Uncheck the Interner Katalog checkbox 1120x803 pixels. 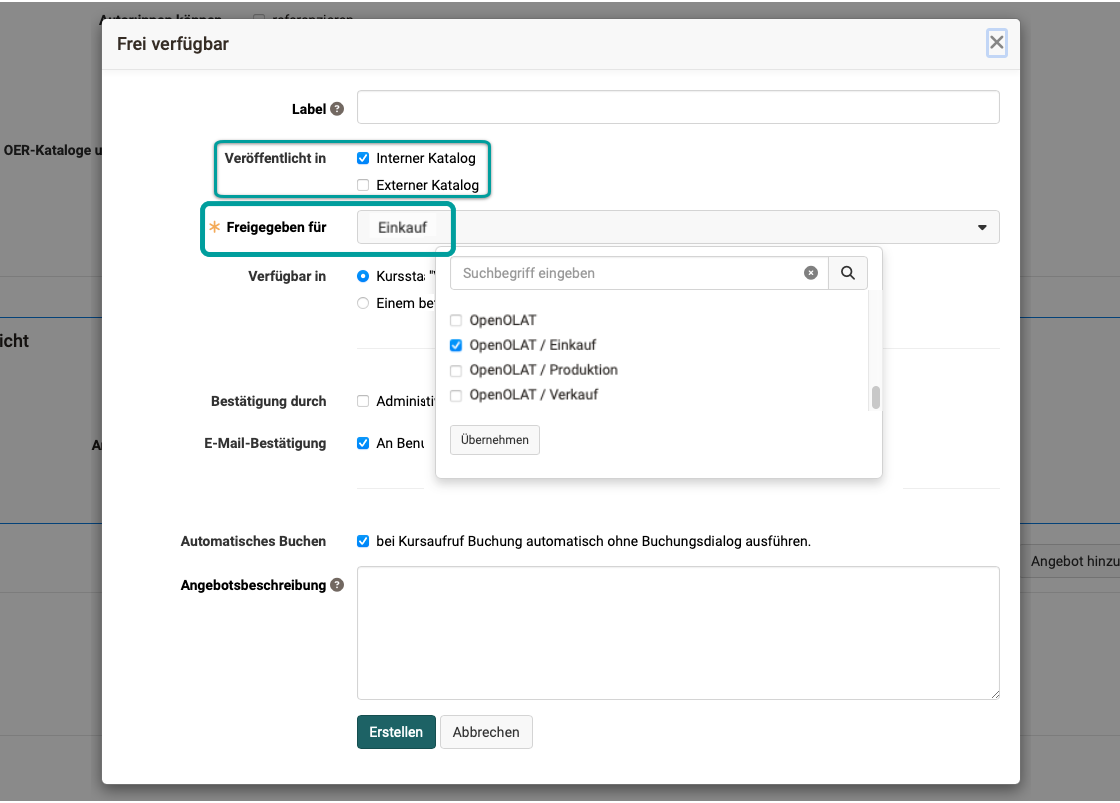[x=363, y=158]
